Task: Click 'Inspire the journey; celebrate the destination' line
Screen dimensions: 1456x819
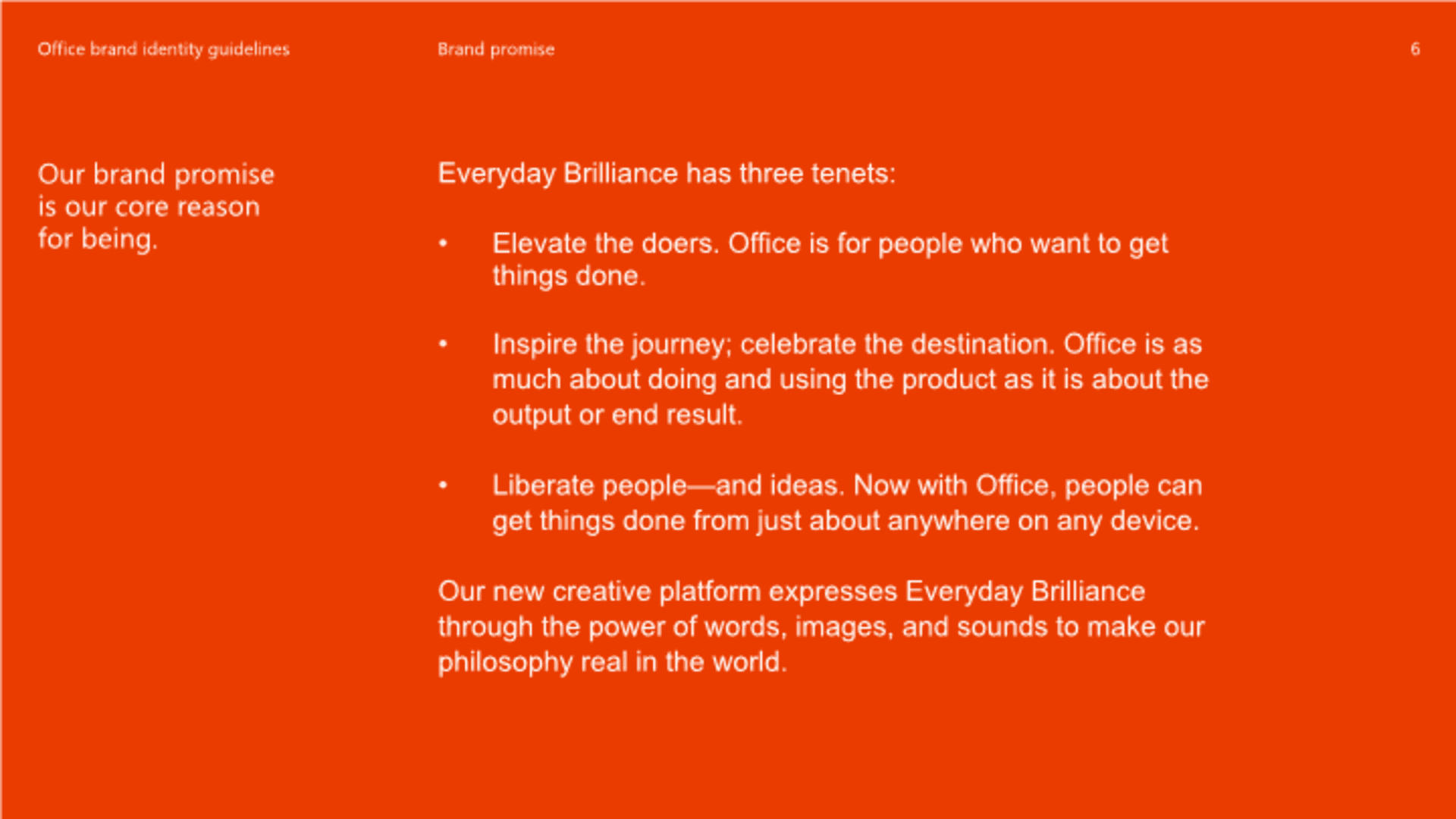Action: click(x=847, y=344)
